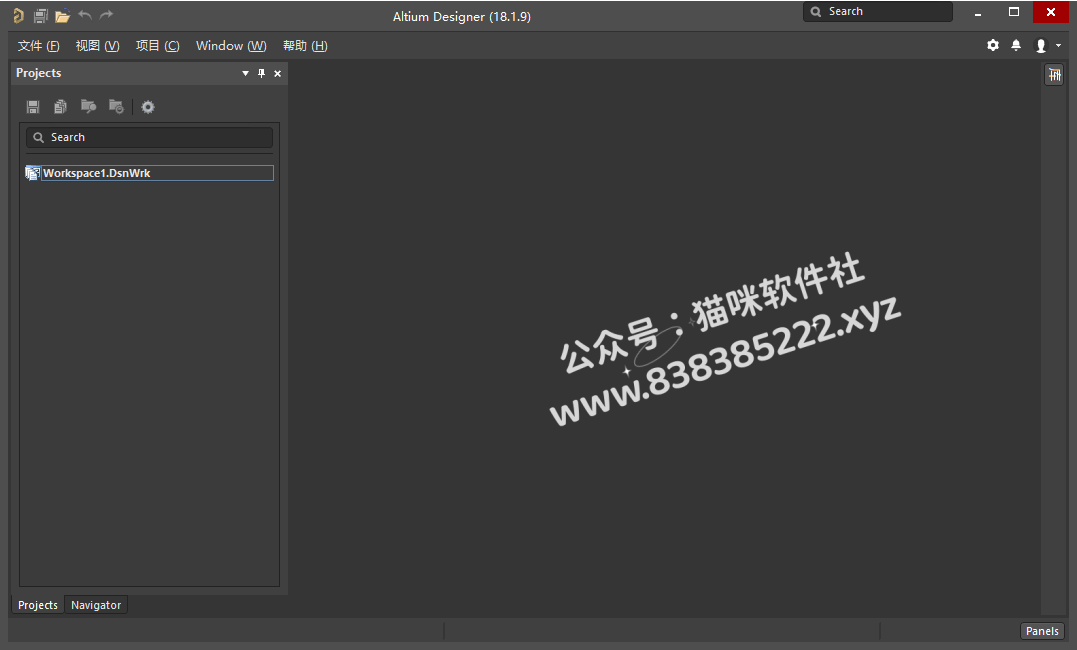This screenshot has width=1077, height=650.
Task: Open notifications bell icon
Action: click(x=1016, y=45)
